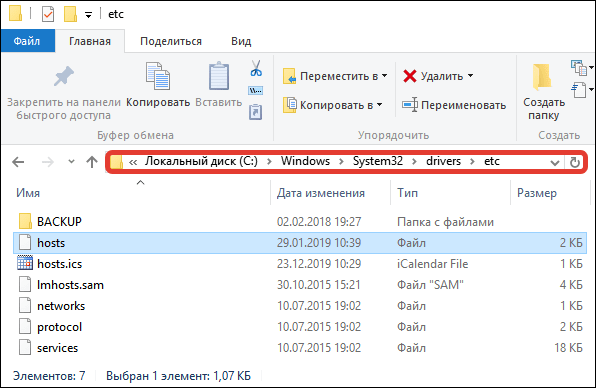596x388 pixels.
Task: Open the Файл menu tab
Action: pos(27,41)
